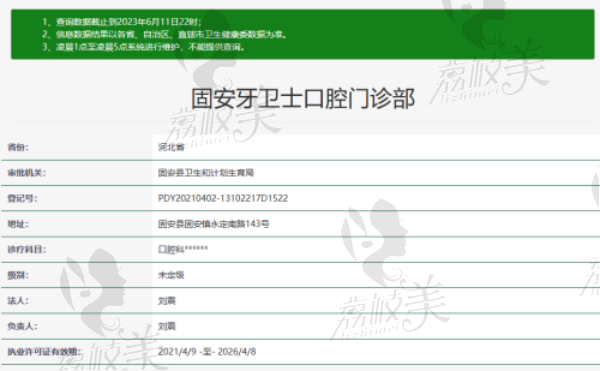The image size is (600, 371).
Task: Select the address ending in 143号
Action: [214, 224]
